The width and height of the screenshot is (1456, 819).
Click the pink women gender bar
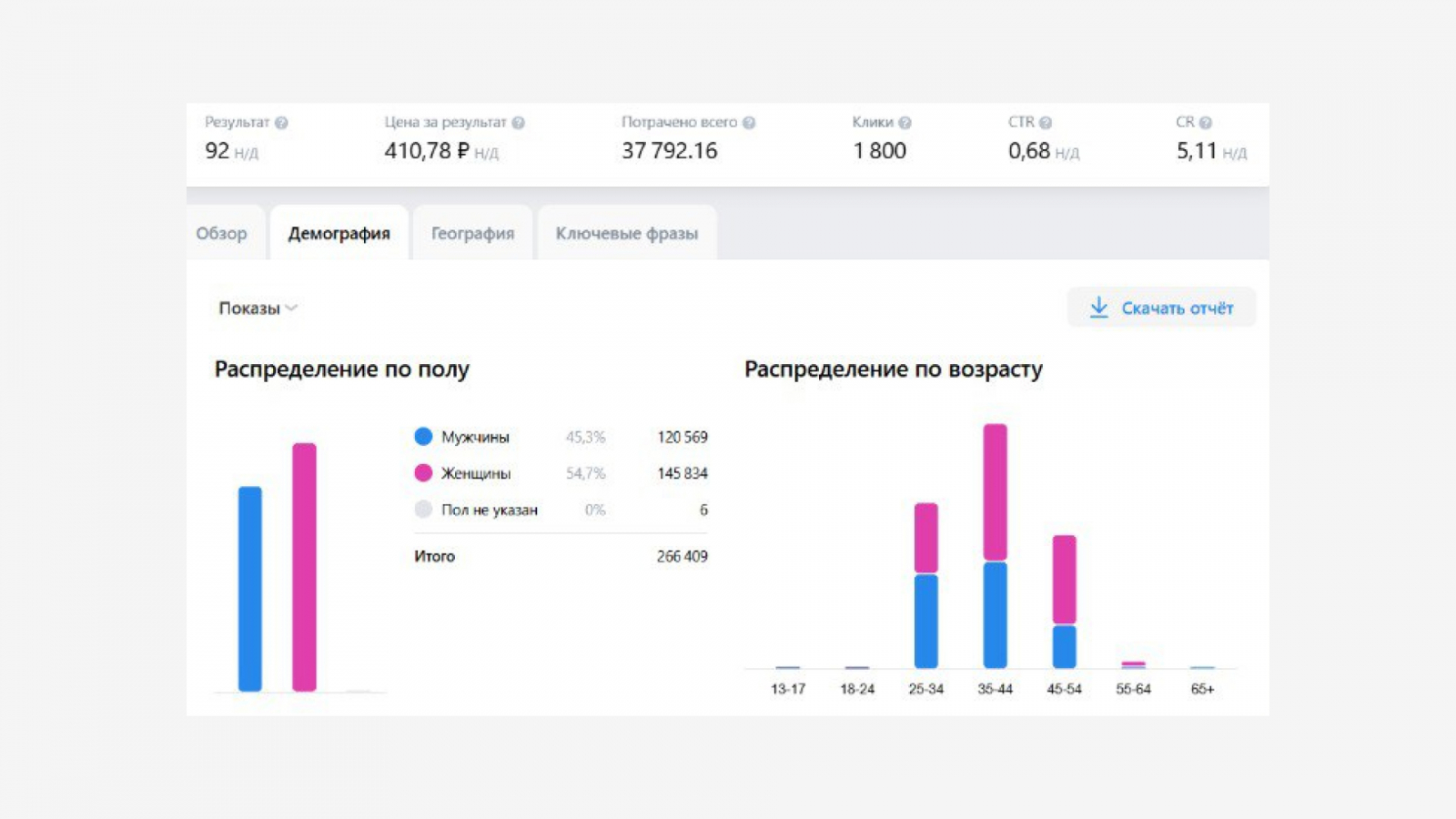pyautogui.click(x=304, y=567)
